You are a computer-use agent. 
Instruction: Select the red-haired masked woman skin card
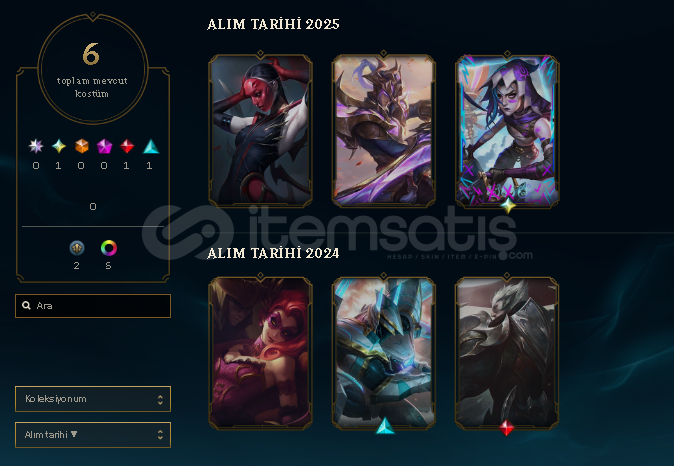click(260, 353)
